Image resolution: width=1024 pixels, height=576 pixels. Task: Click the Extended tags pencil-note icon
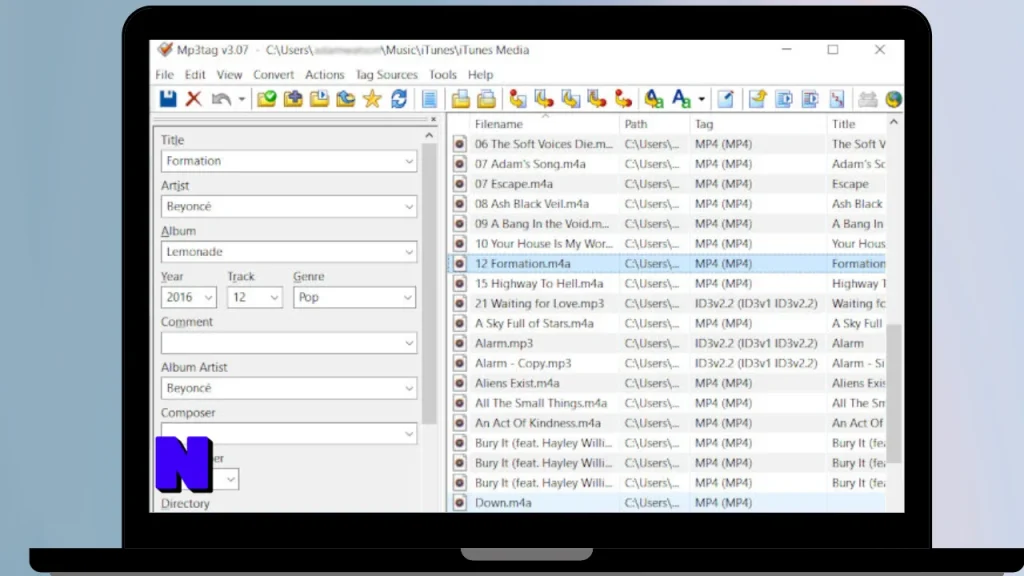point(726,99)
